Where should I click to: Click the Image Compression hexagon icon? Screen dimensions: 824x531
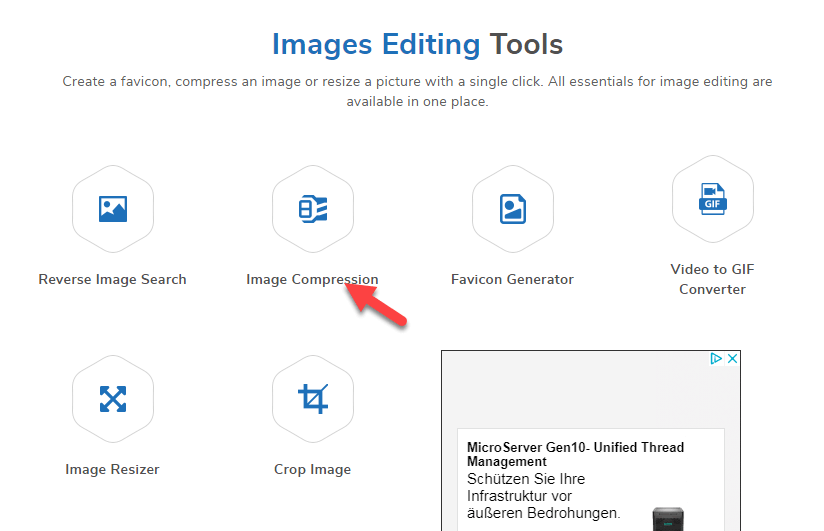click(313, 209)
